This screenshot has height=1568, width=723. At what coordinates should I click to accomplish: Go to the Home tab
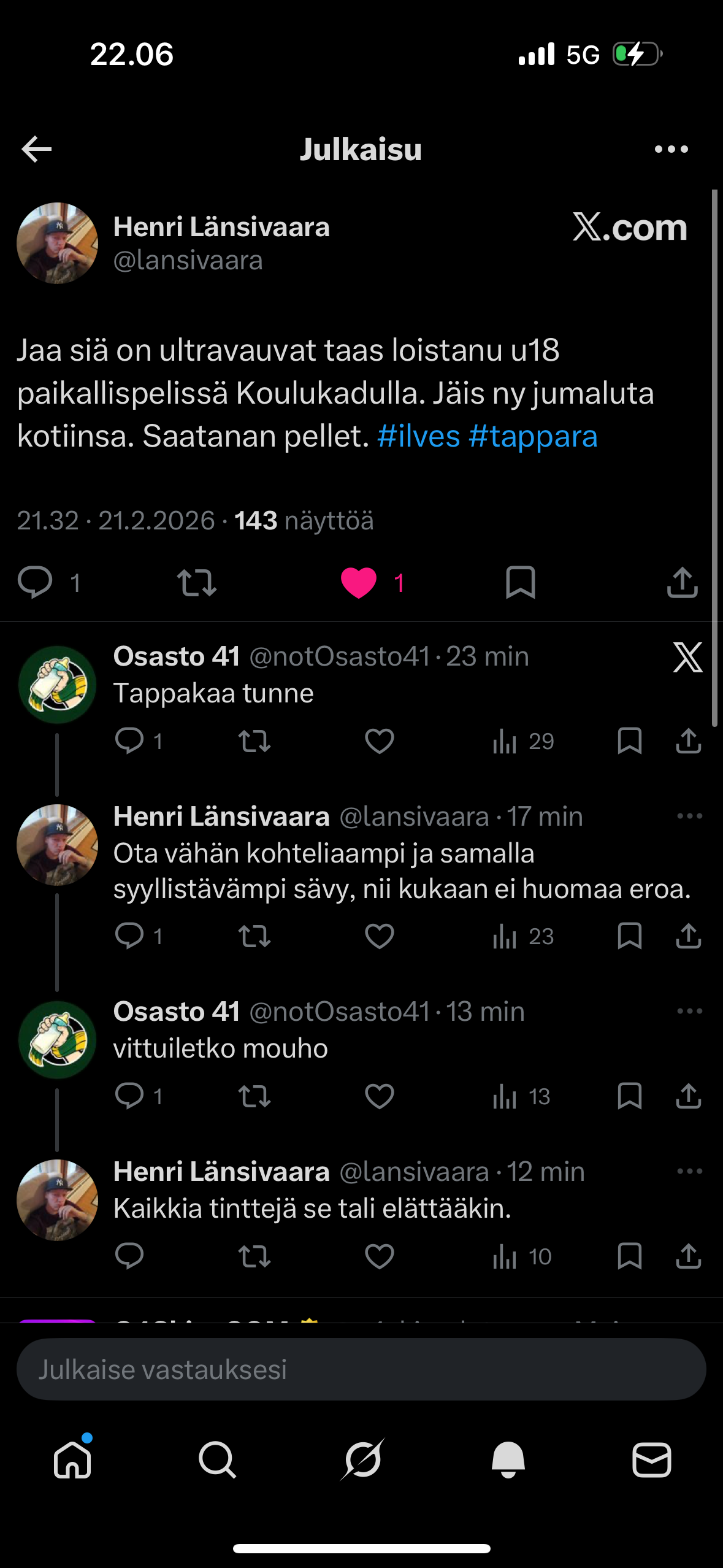[72, 1459]
